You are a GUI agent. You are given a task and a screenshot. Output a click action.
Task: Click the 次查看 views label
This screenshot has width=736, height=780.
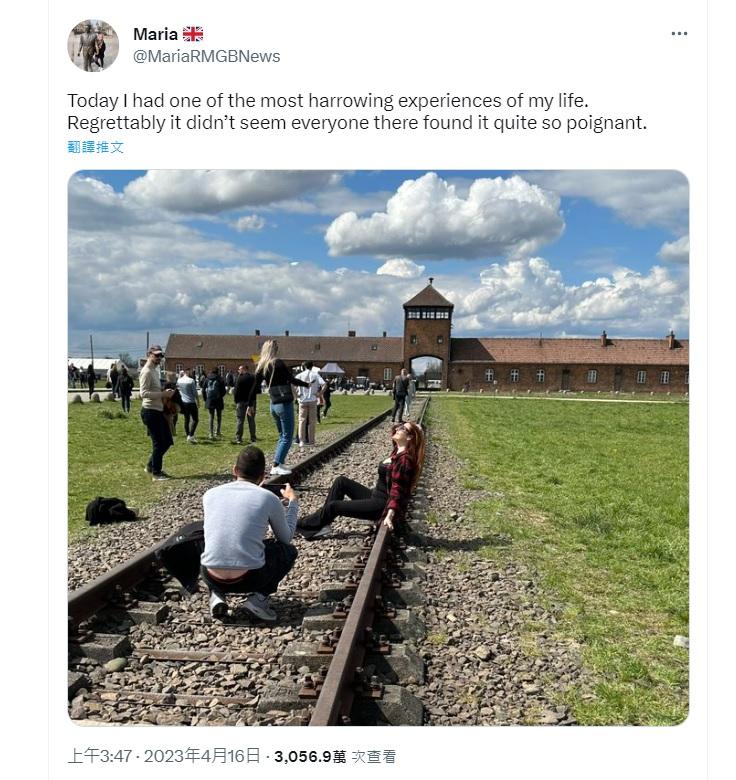(373, 757)
